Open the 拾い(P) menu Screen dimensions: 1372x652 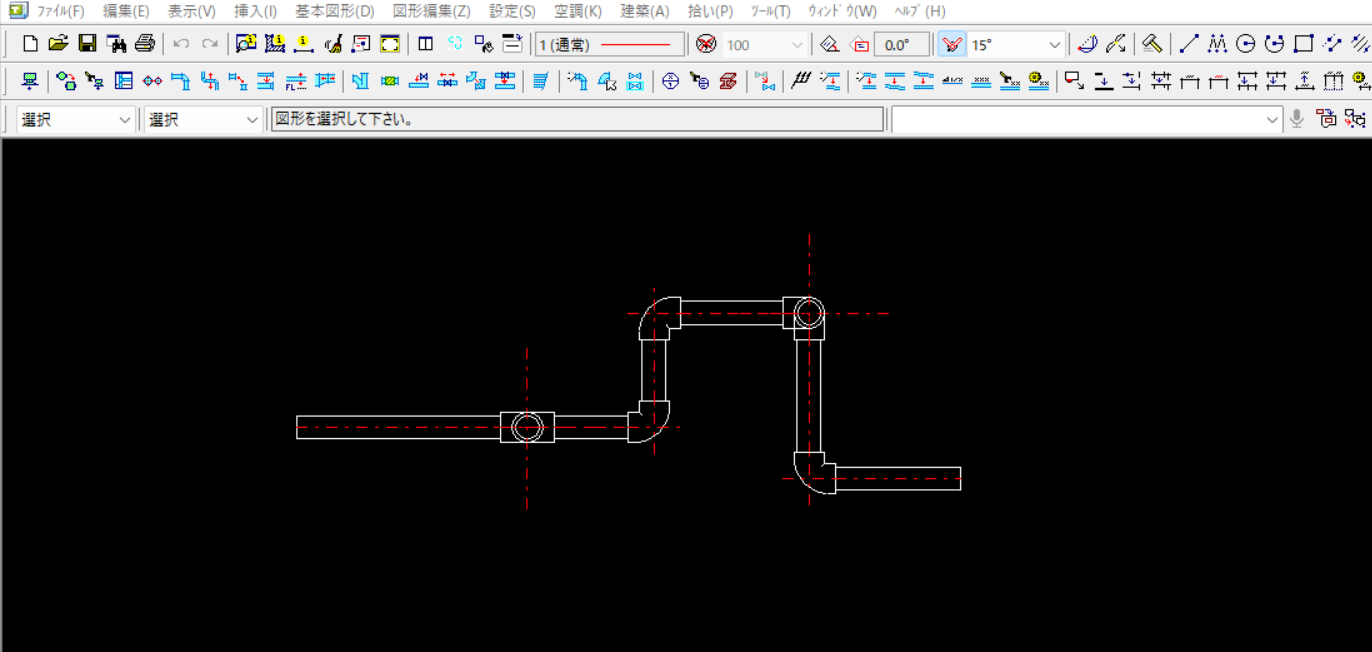click(x=710, y=11)
